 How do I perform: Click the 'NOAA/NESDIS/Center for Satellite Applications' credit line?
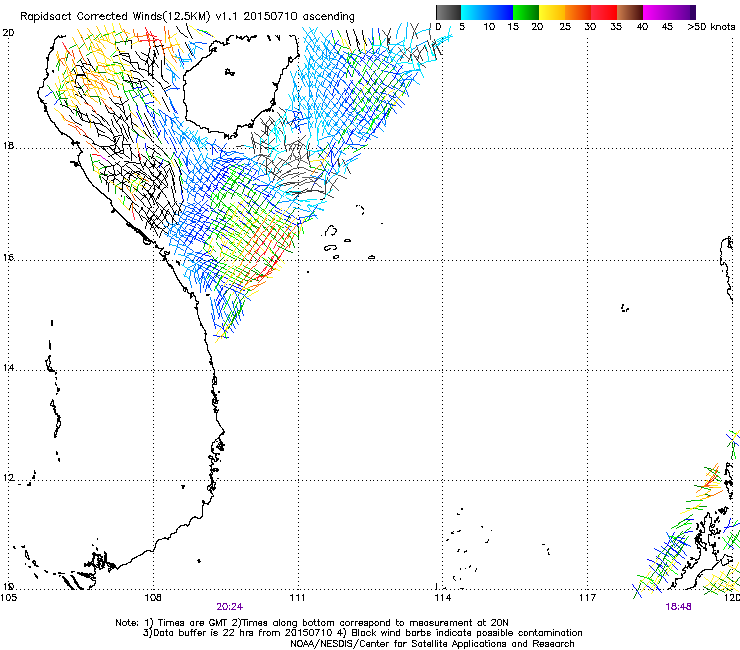pos(432,644)
